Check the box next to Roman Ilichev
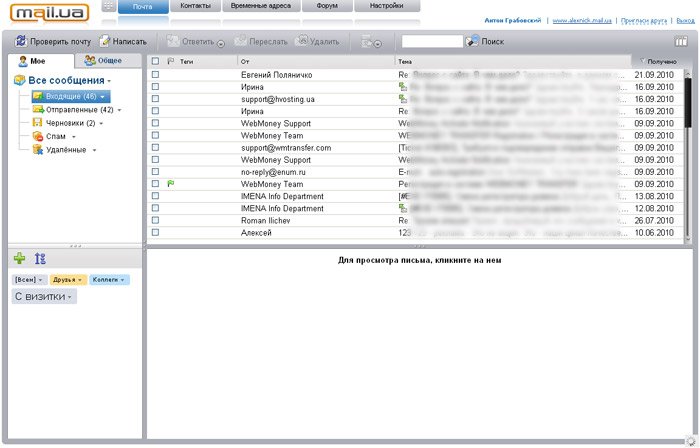The width and height of the screenshot is (700, 448). (x=155, y=220)
